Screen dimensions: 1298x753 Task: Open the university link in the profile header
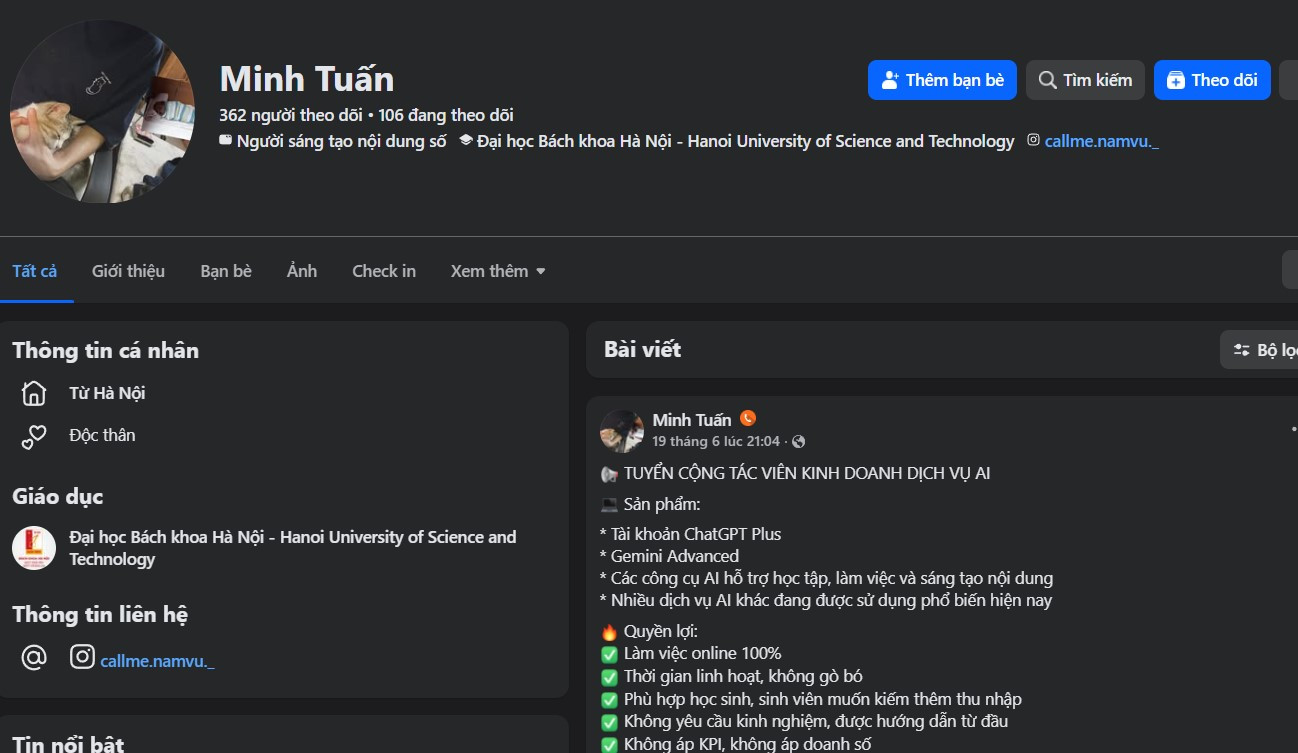coord(746,141)
